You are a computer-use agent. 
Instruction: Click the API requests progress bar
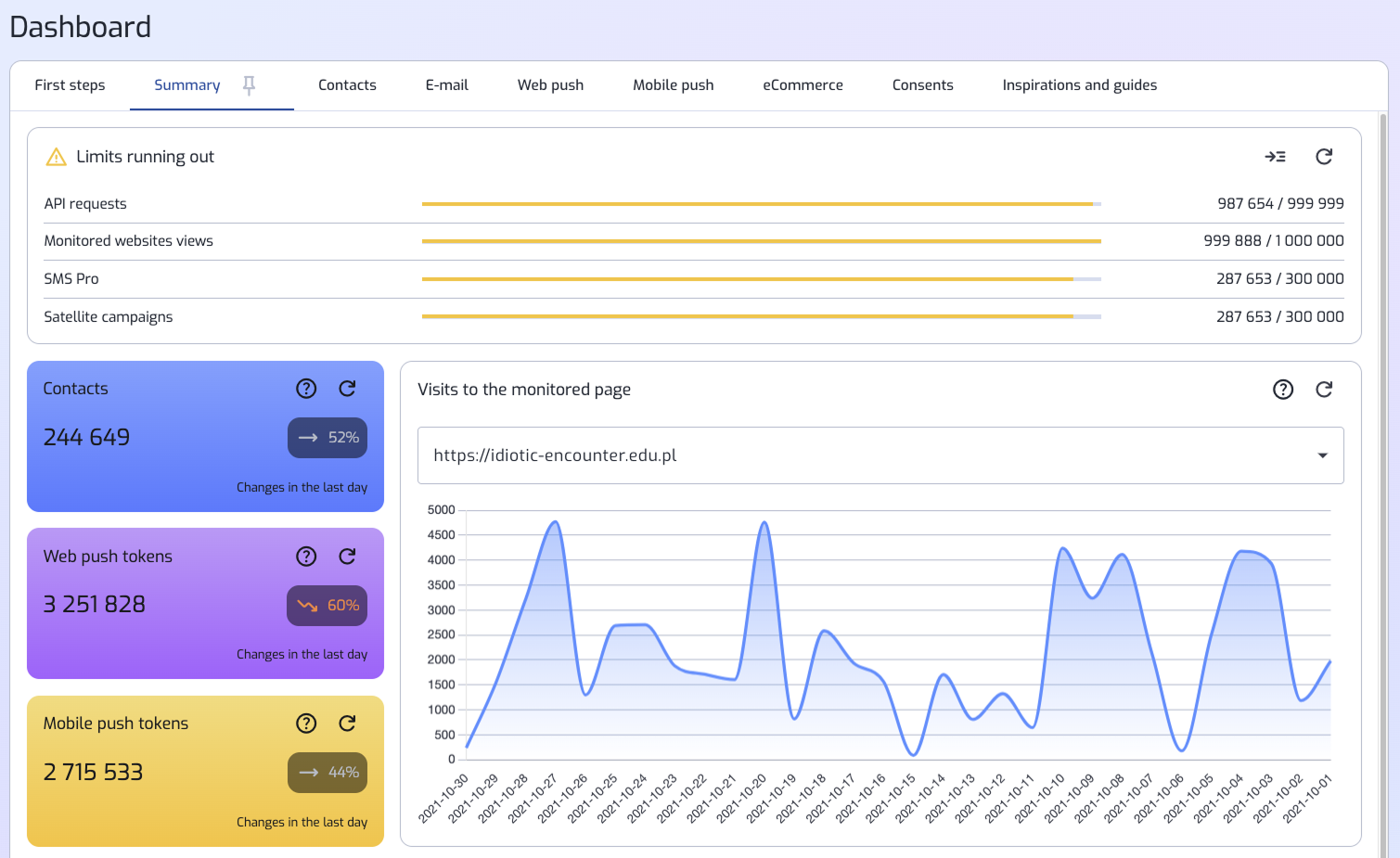coord(762,204)
